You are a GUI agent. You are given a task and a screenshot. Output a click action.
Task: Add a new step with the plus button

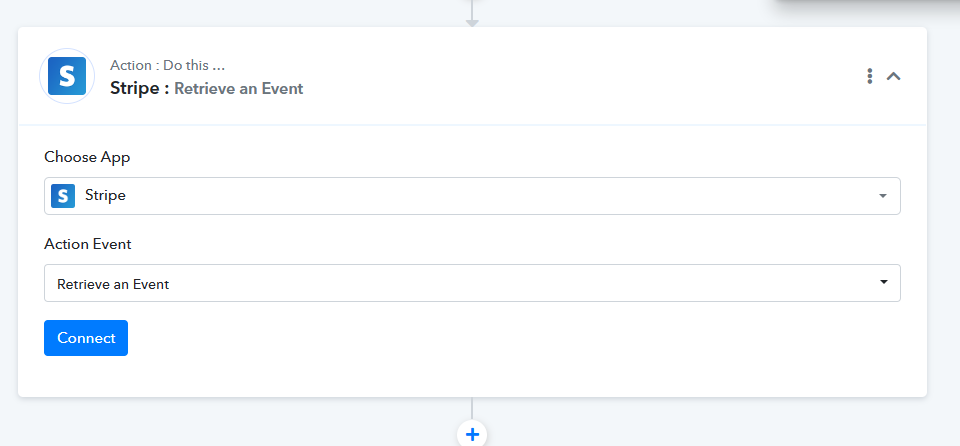[x=472, y=434]
